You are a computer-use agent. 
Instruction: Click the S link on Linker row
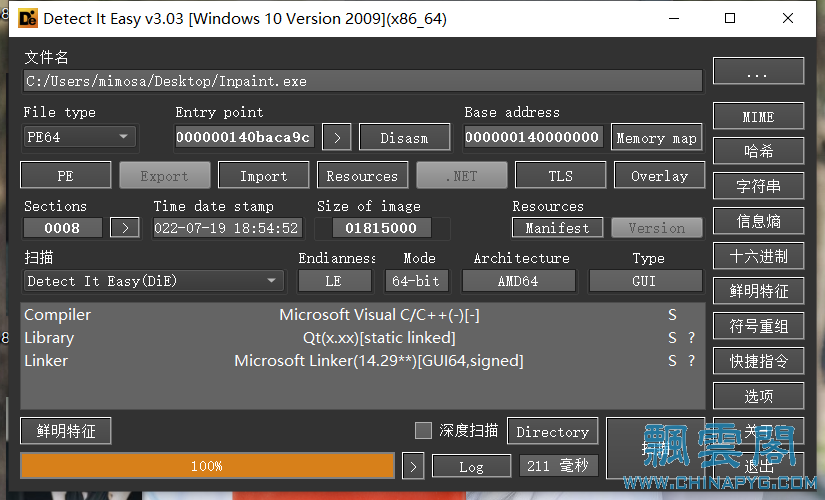(672, 361)
